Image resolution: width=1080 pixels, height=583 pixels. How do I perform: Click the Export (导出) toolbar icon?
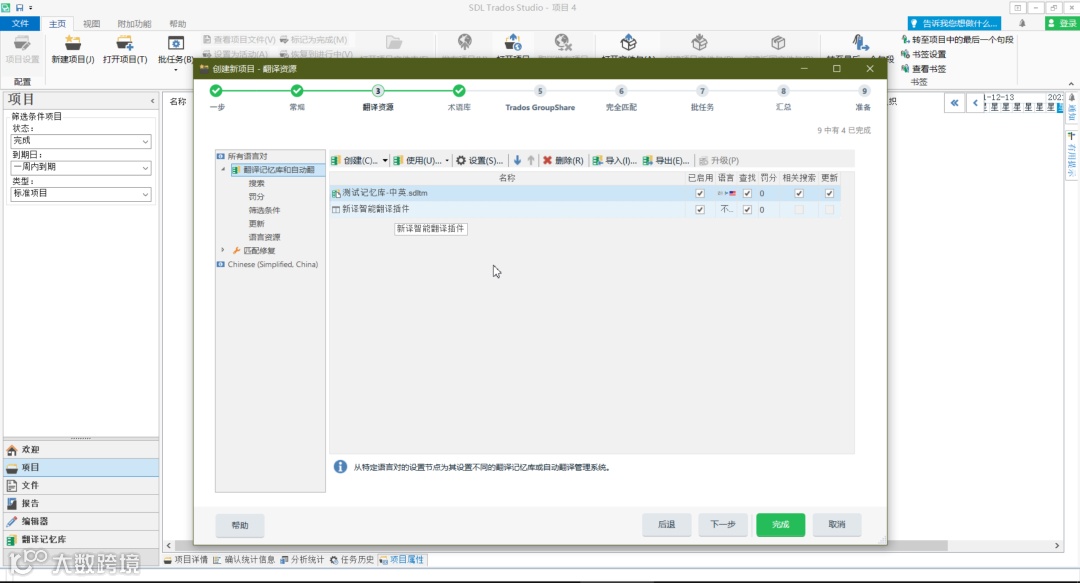(647, 161)
